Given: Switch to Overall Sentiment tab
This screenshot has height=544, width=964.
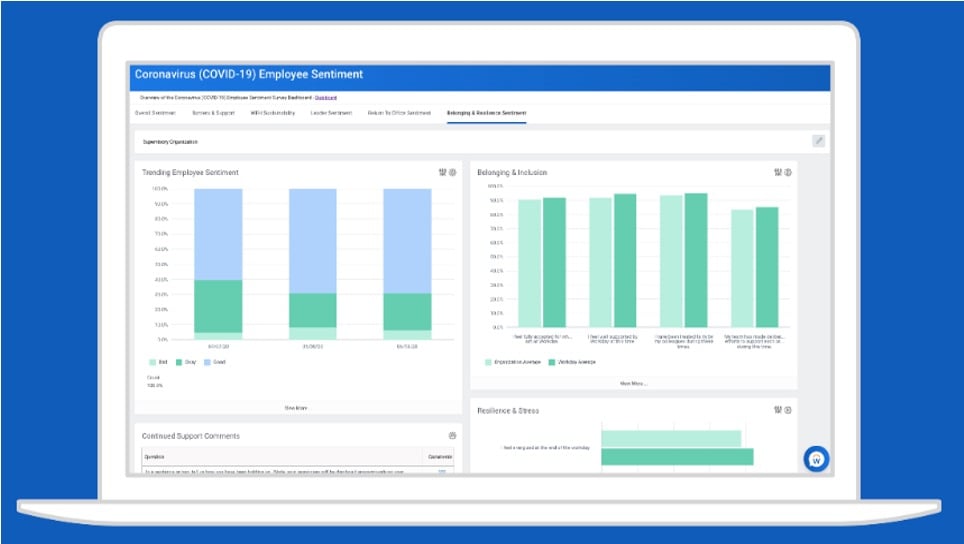Looking at the screenshot, I should 155,113.
